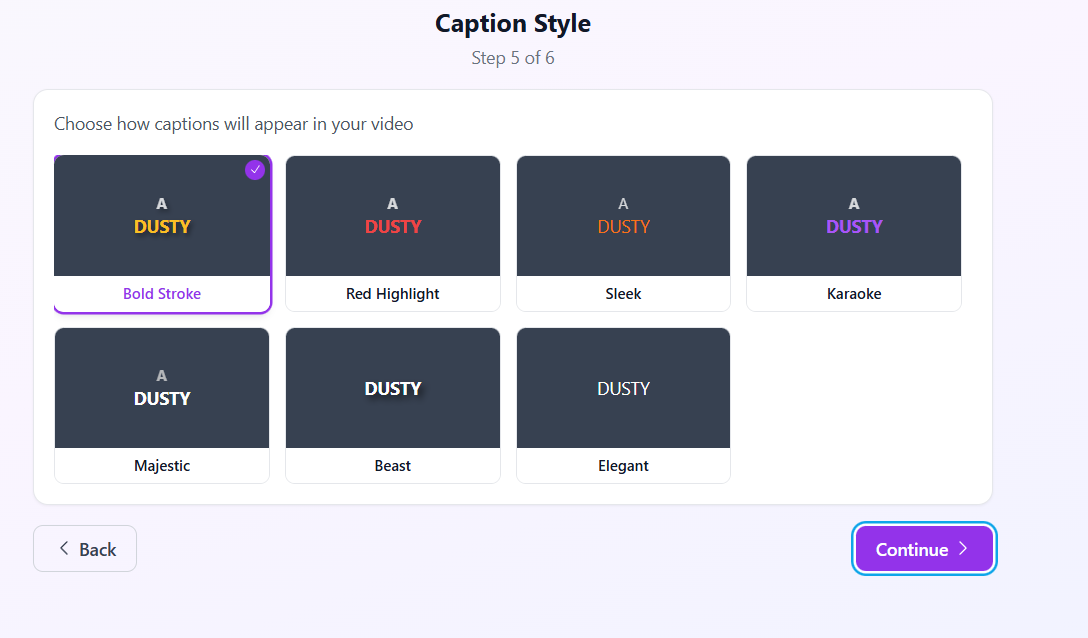Select the Sleek caption style preview
1088x638 pixels.
click(x=623, y=216)
